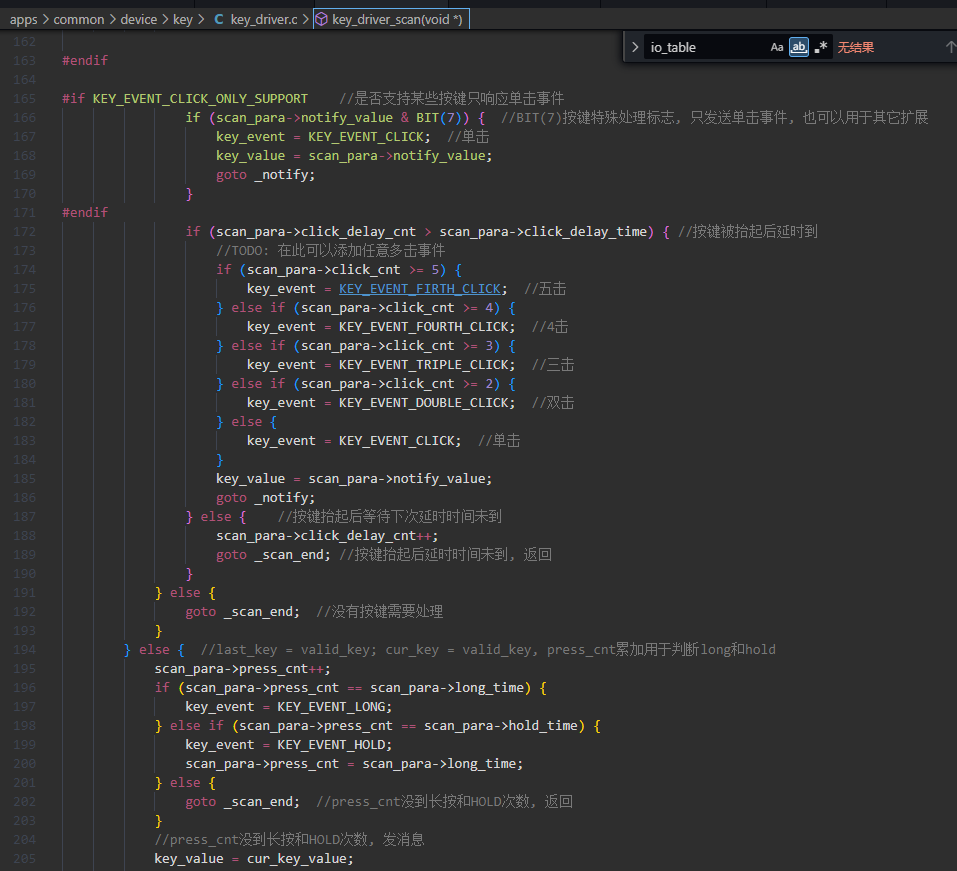This screenshot has width=957, height=871.
Task: Open the device breadcrumb segment
Action: 139,20
